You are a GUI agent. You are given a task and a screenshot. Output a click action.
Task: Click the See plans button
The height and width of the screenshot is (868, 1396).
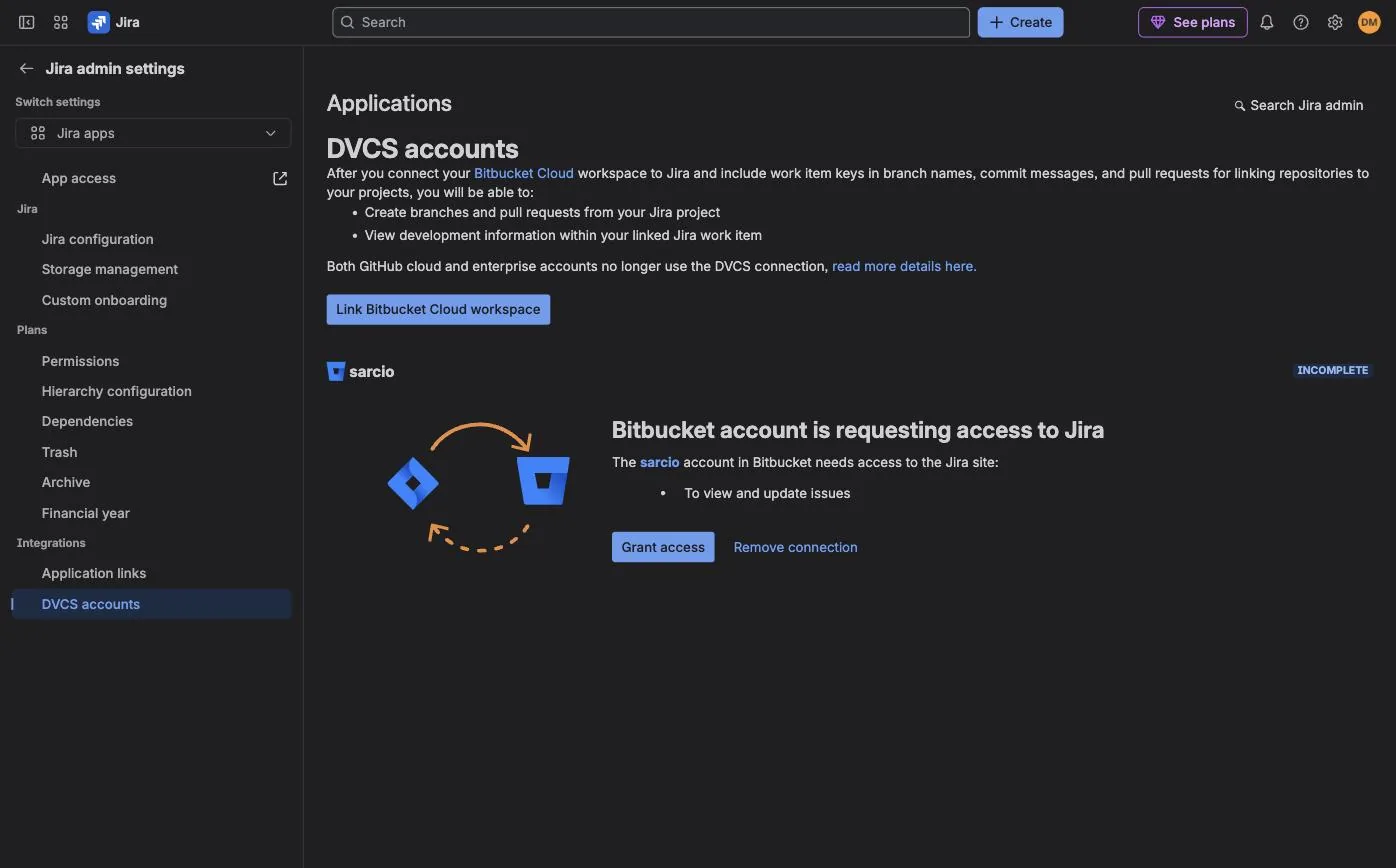click(x=1192, y=22)
